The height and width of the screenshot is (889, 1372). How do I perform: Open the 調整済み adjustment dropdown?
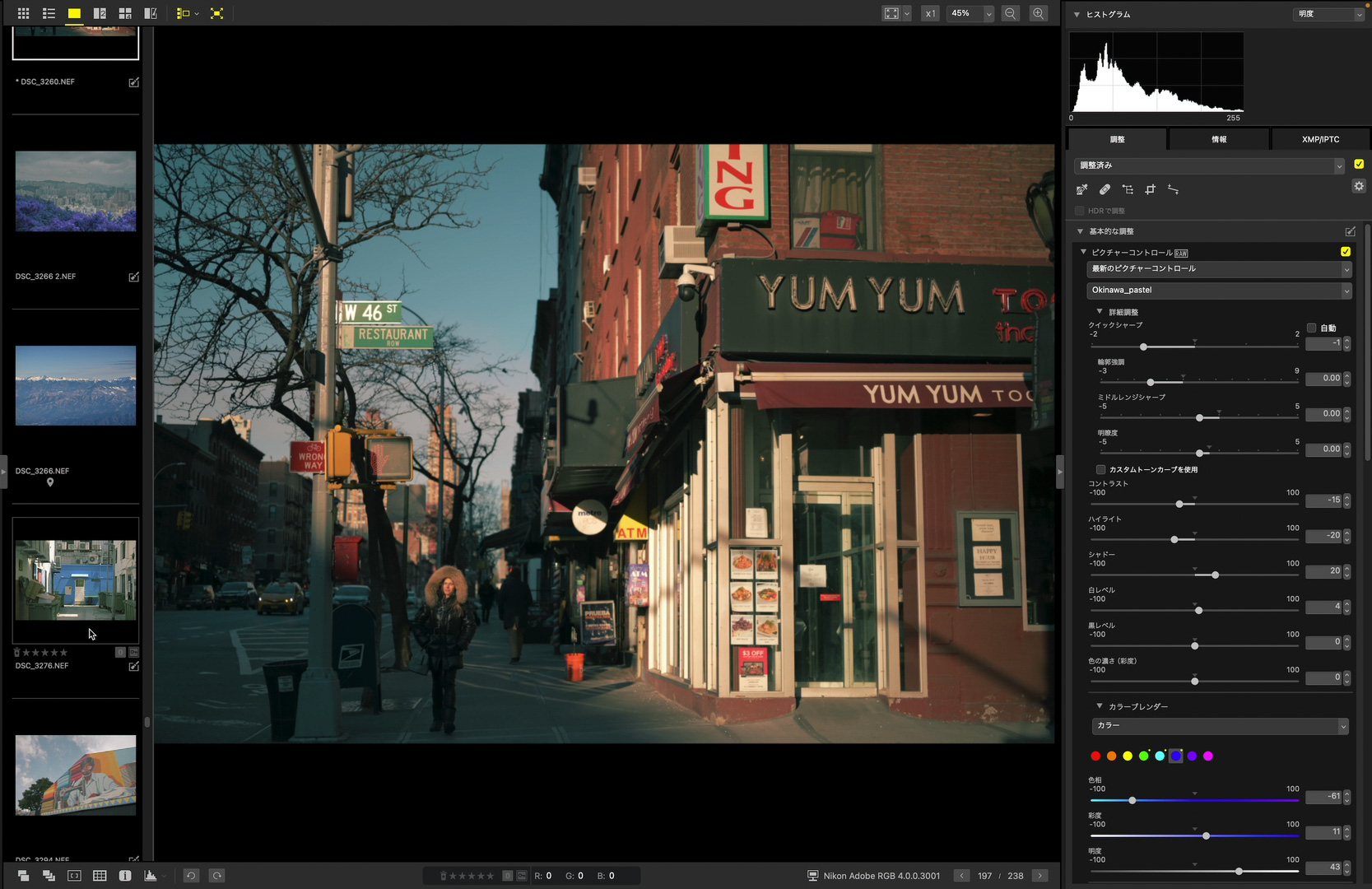tap(1208, 165)
